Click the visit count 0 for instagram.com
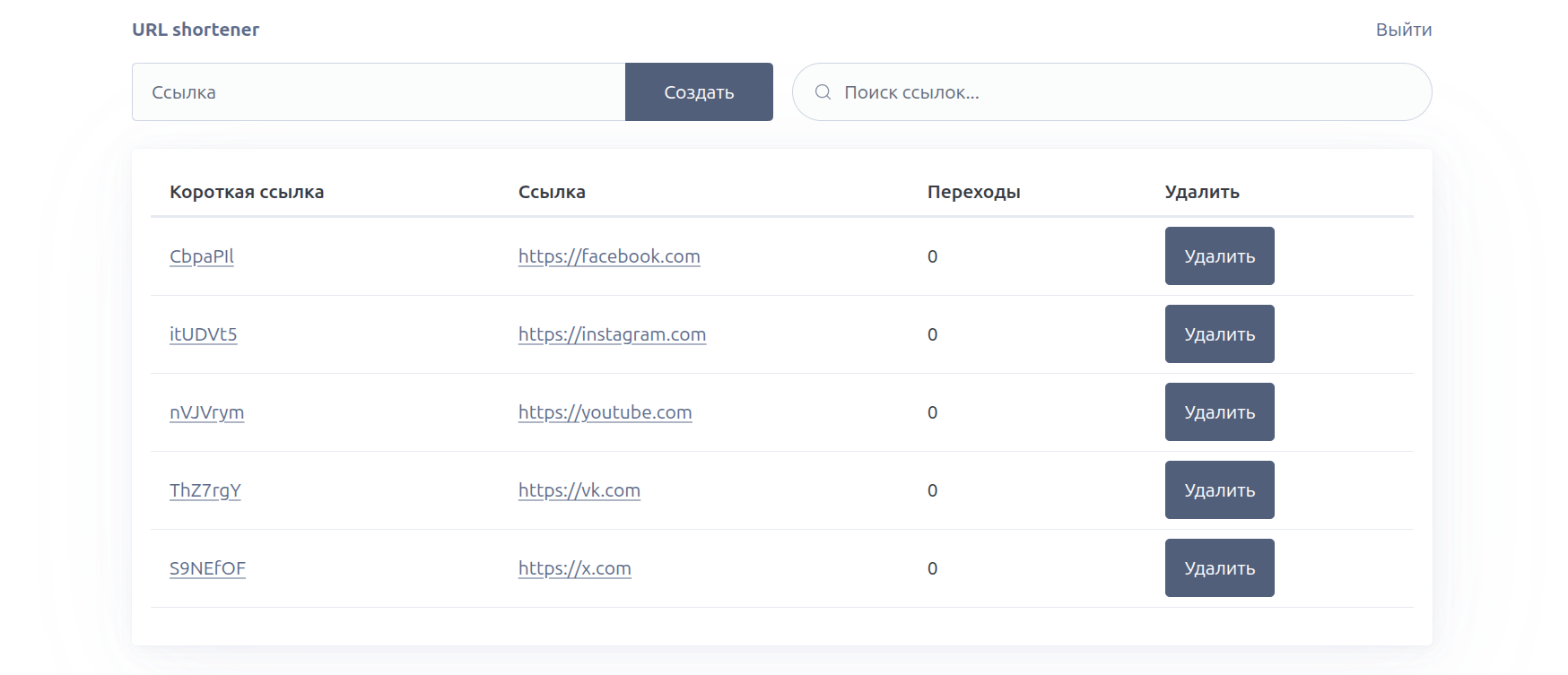1568x675 pixels. (933, 334)
